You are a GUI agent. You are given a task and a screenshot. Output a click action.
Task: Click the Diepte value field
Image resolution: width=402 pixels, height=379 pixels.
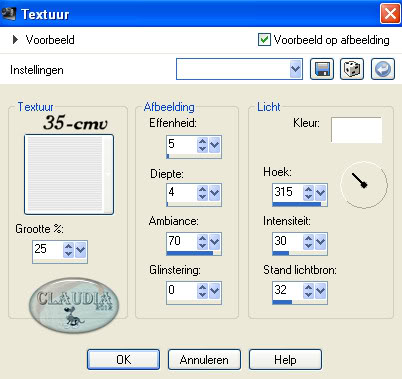(182, 192)
